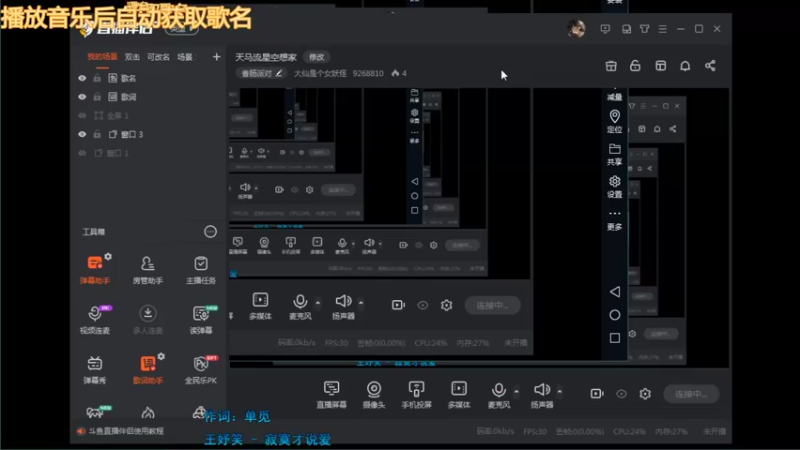Launch 全民乐PK from the toolbox
Screen dimensions: 800x450
pyautogui.click(x=201, y=369)
